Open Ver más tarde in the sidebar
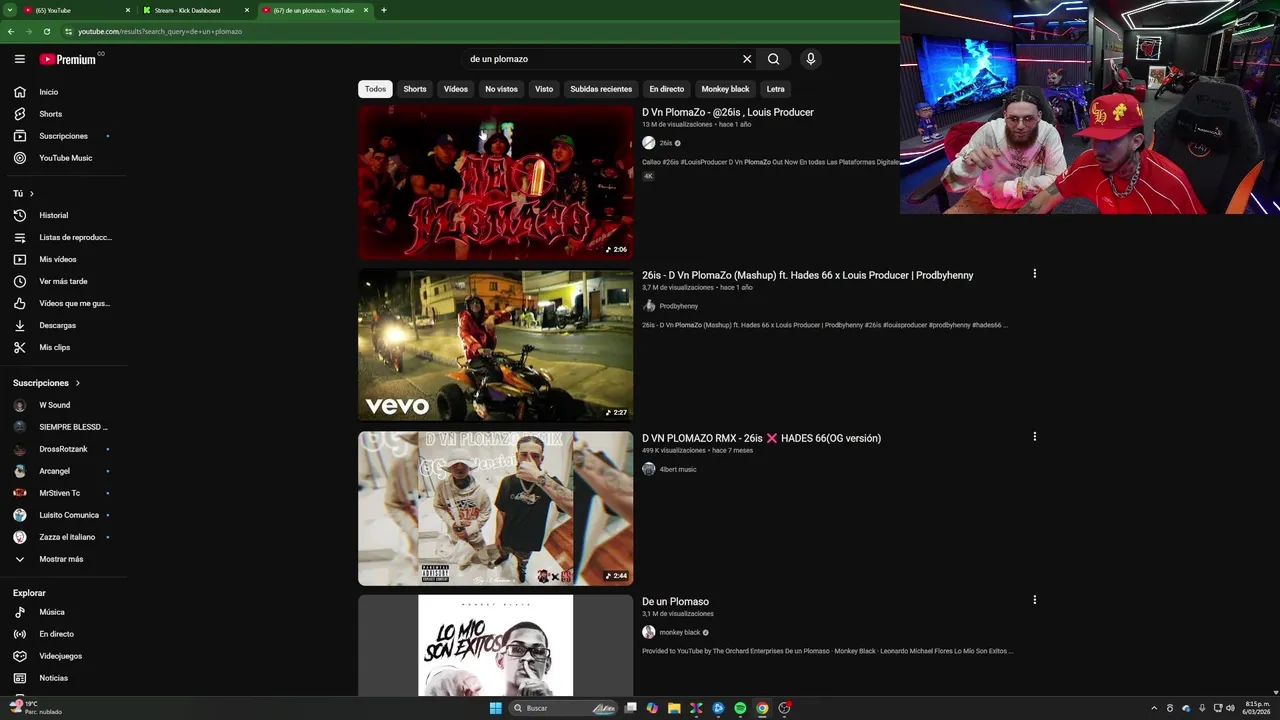Image resolution: width=1280 pixels, height=720 pixels. [x=64, y=281]
